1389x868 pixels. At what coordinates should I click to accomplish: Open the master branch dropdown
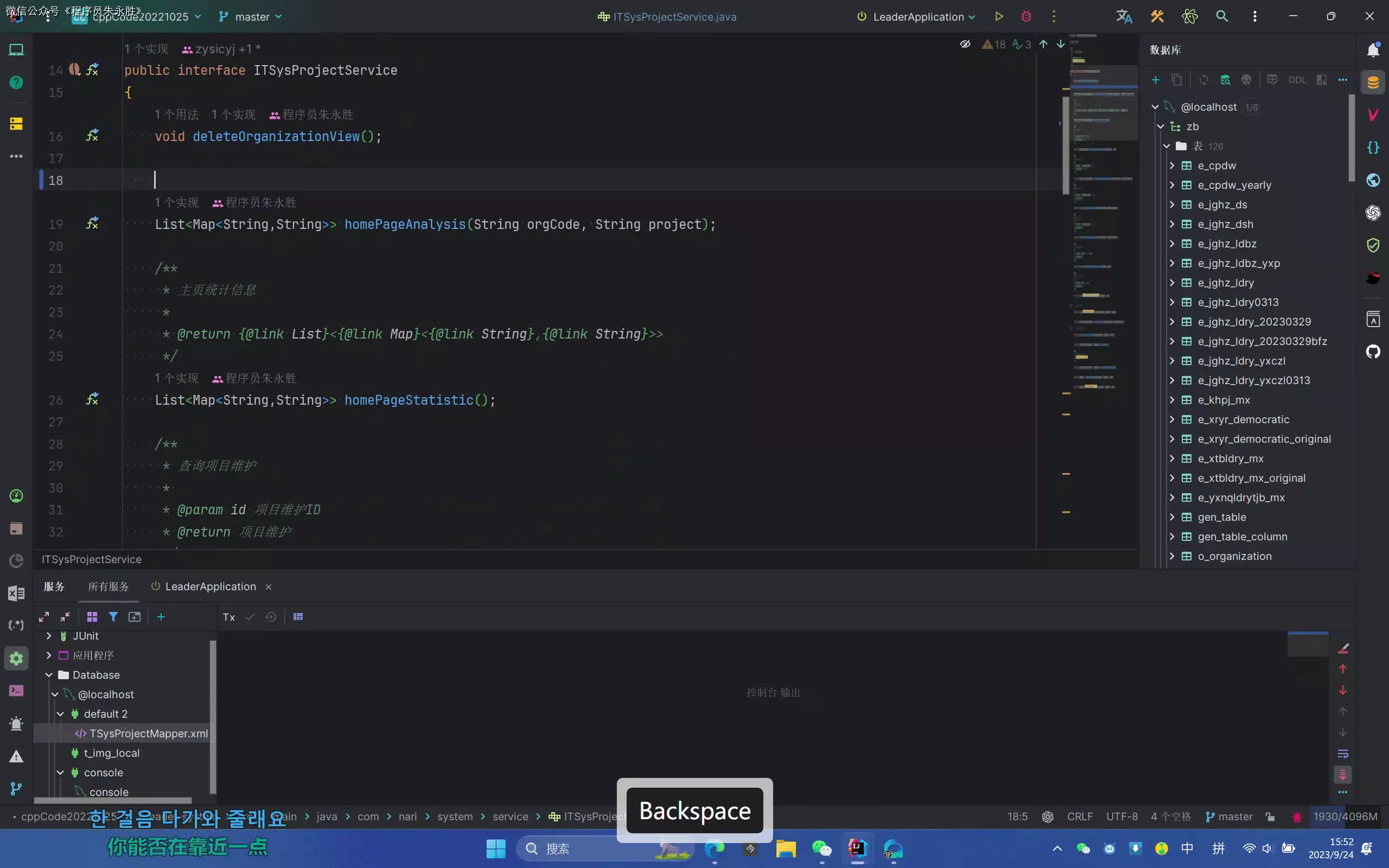(251, 17)
